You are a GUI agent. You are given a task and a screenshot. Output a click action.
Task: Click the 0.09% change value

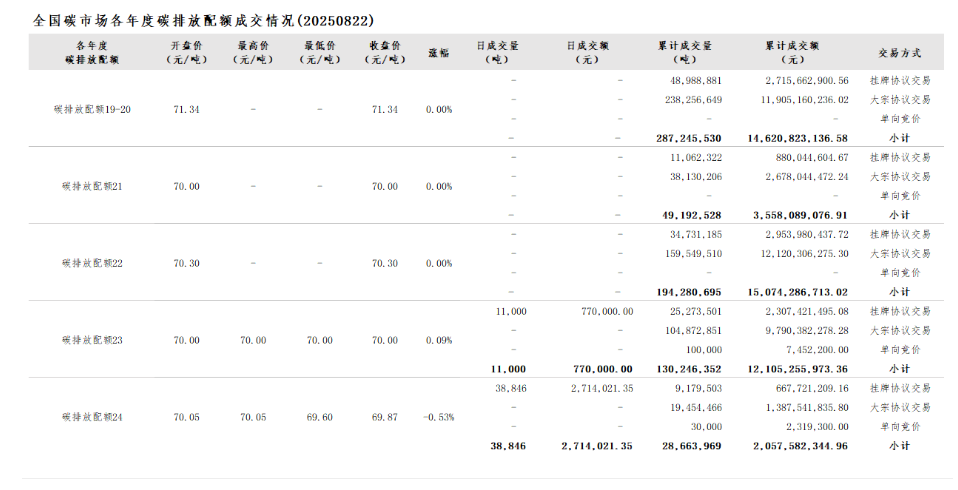click(438, 340)
